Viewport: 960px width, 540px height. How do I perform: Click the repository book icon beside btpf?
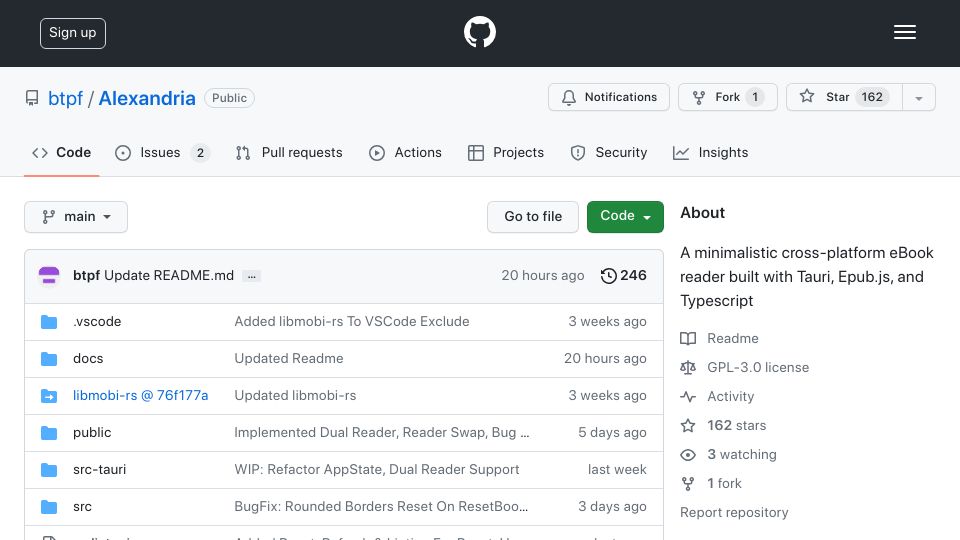[x=32, y=98]
